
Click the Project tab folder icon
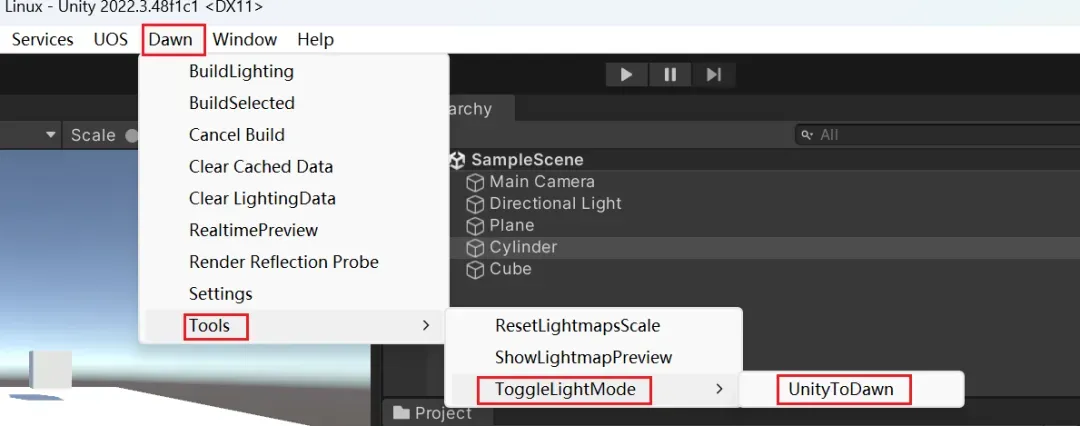(400, 412)
